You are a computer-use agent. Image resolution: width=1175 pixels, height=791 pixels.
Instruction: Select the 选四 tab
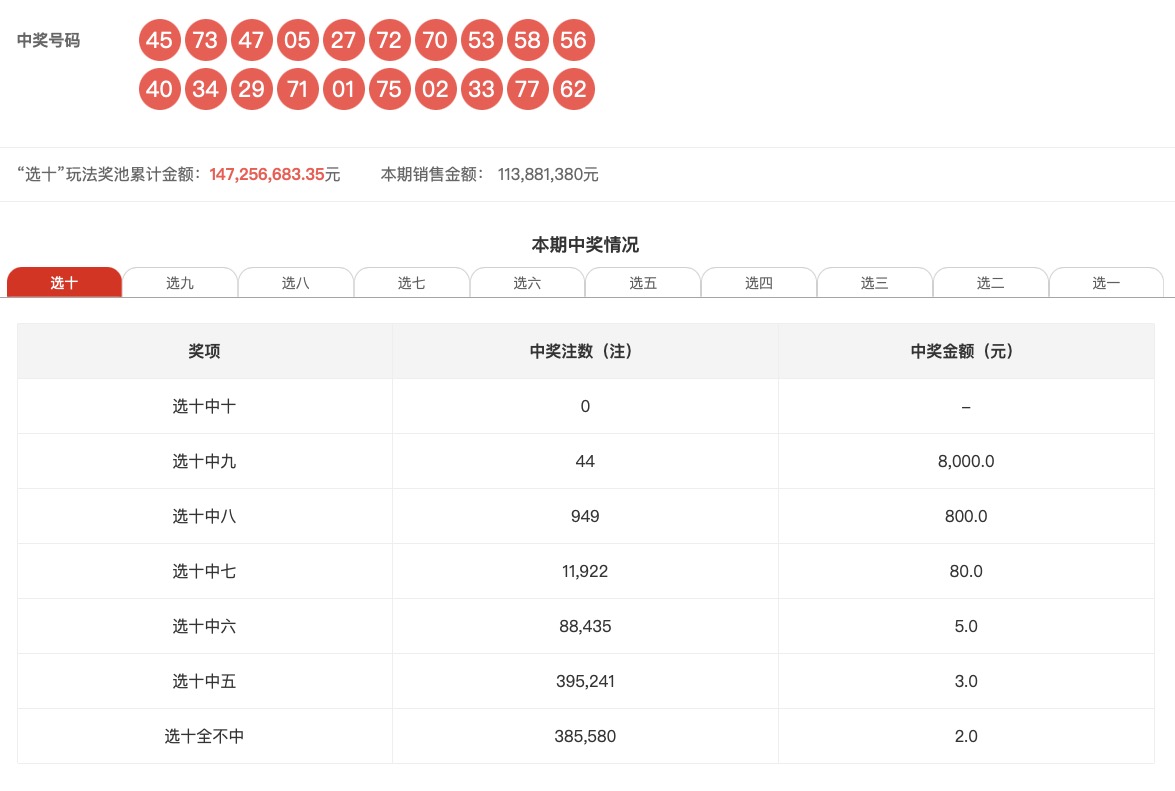click(x=759, y=283)
